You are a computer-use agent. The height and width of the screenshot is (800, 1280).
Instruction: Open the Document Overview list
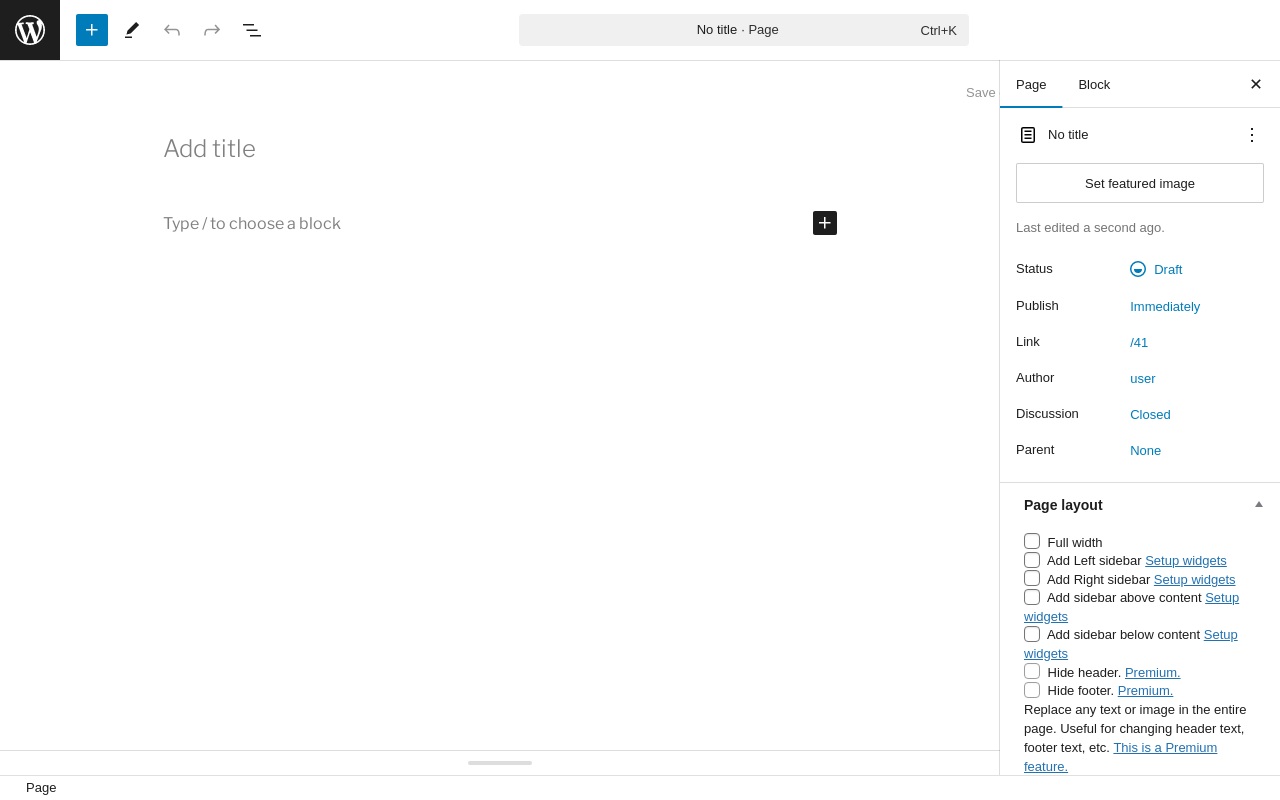(252, 30)
